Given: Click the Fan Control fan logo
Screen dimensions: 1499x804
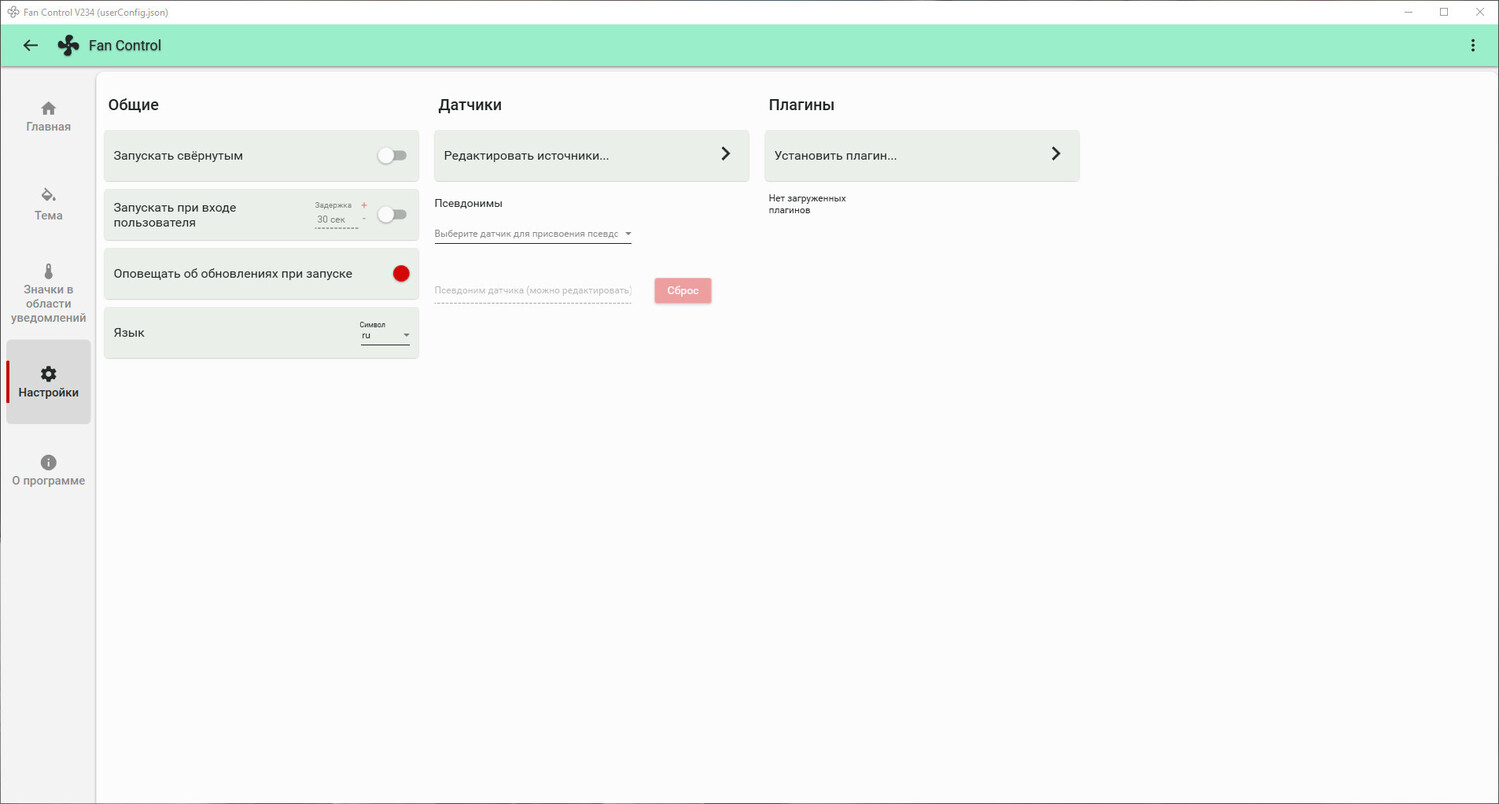Looking at the screenshot, I should pyautogui.click(x=68, y=46).
